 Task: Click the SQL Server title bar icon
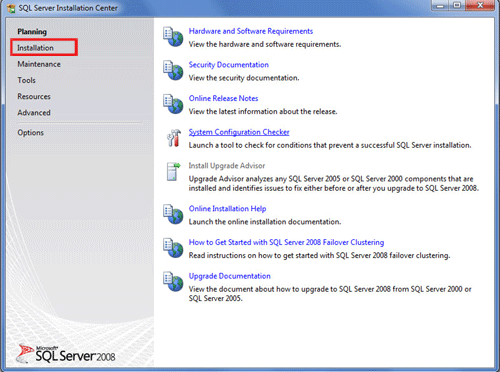coord(11,8)
